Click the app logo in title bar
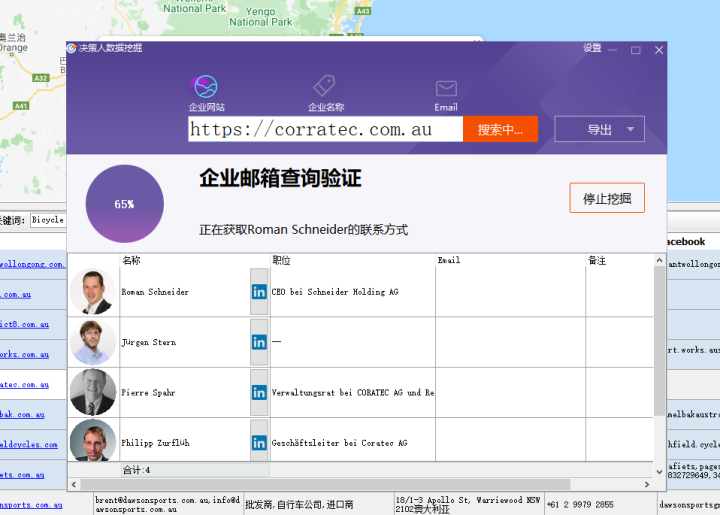 click(x=73, y=48)
